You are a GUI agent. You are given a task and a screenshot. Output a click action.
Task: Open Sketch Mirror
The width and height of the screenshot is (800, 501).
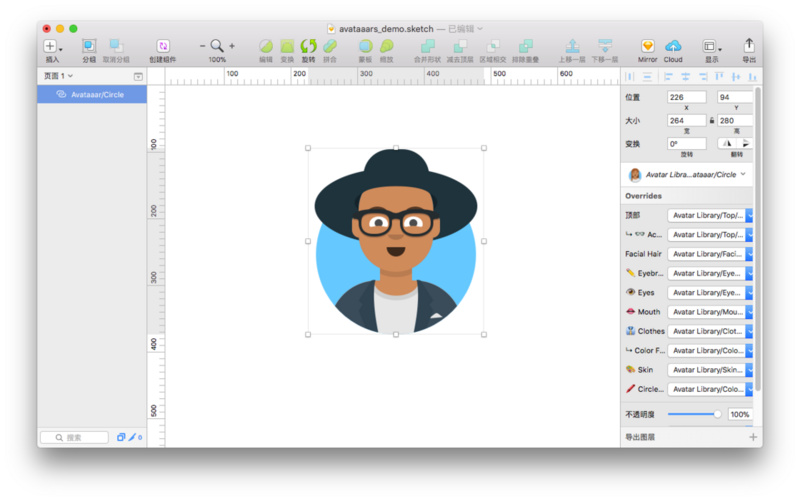pyautogui.click(x=647, y=46)
